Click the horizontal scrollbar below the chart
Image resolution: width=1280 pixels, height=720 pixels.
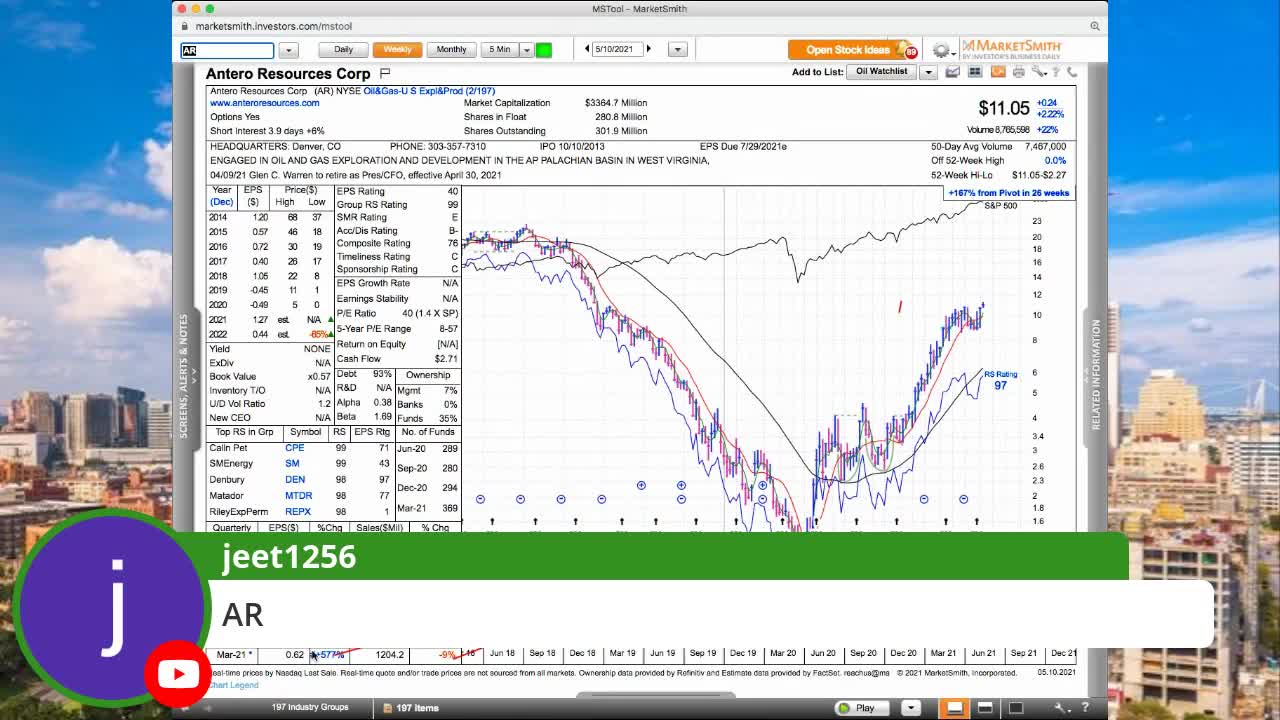pos(655,695)
